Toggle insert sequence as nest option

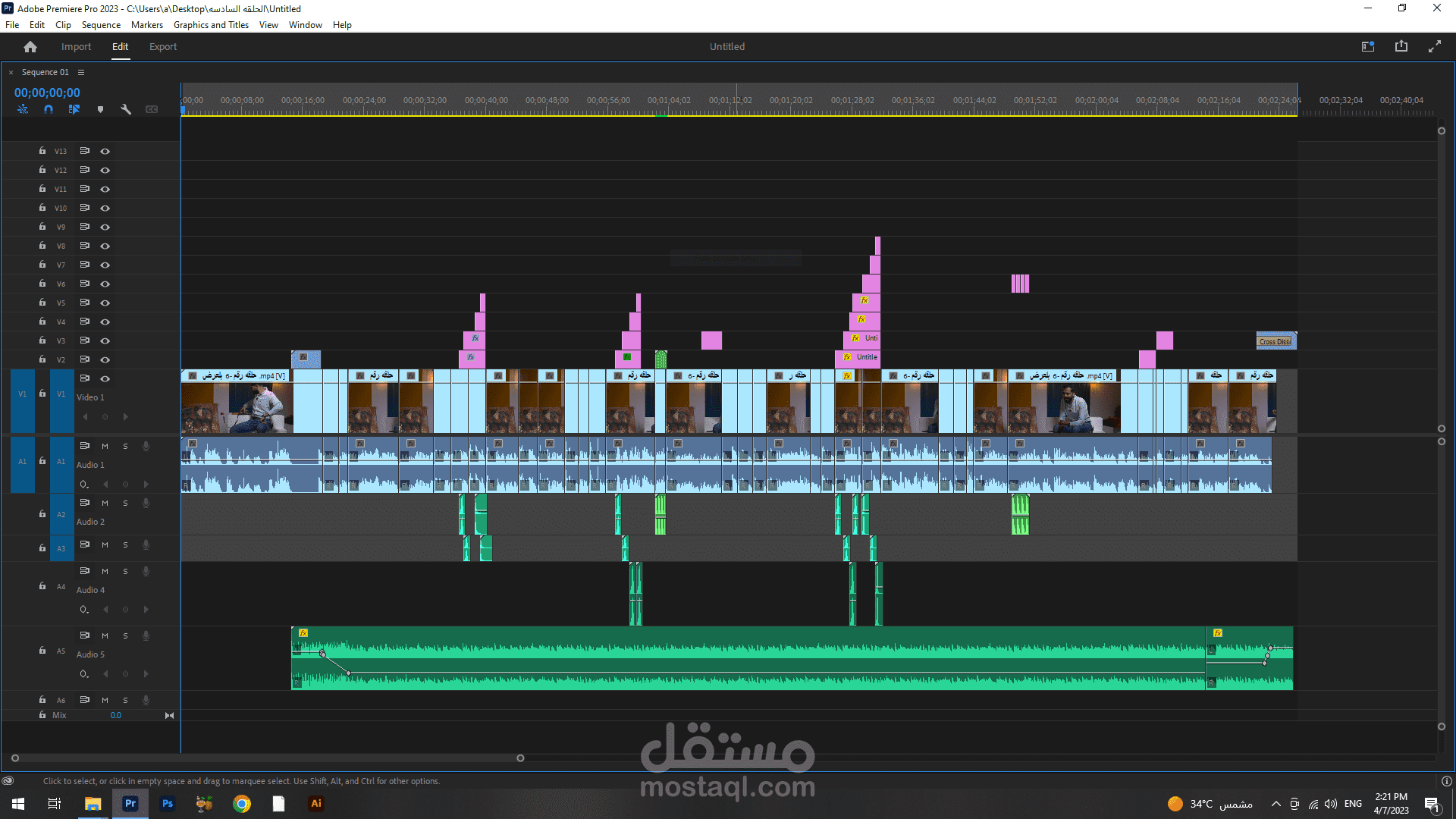pyautogui.click(x=23, y=109)
